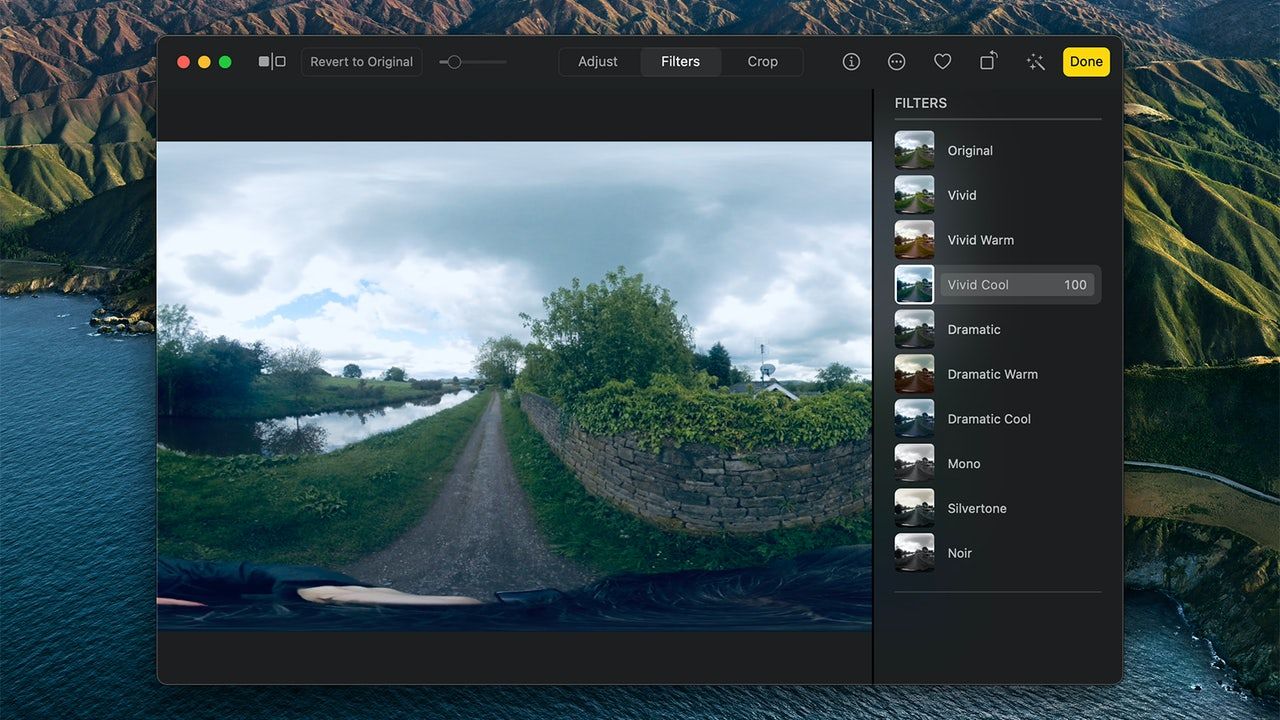Show the photo info panel
The height and width of the screenshot is (720, 1280).
pyautogui.click(x=851, y=62)
